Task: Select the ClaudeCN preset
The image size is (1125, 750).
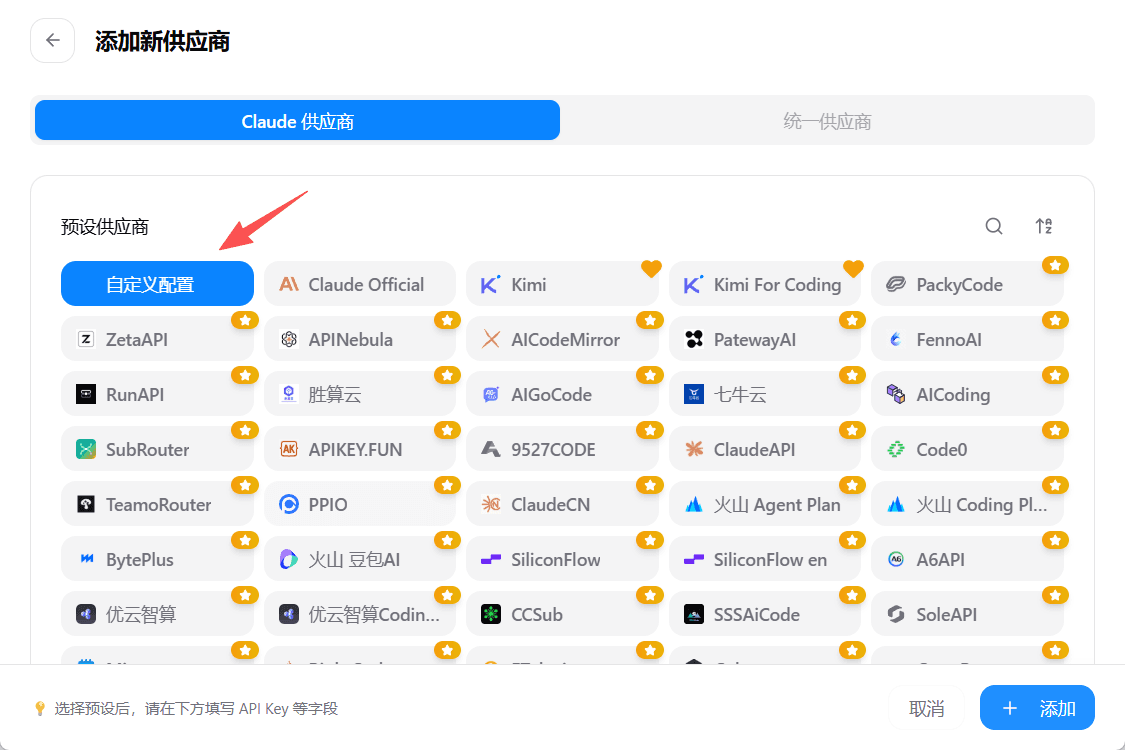Action: point(562,505)
